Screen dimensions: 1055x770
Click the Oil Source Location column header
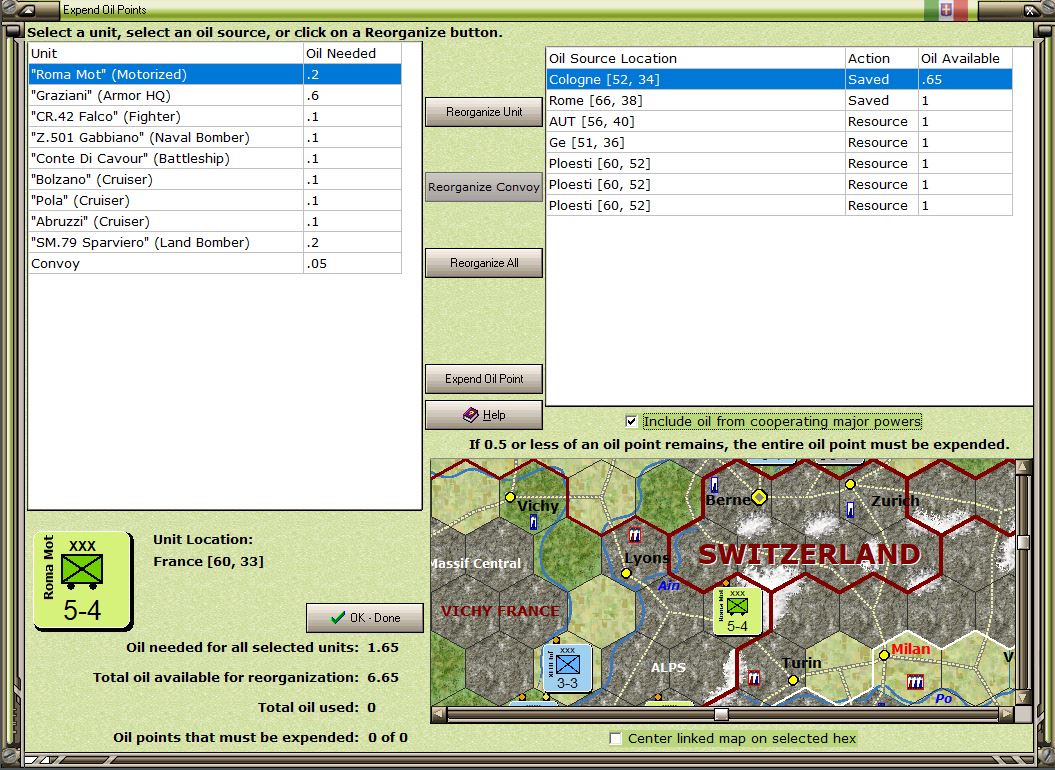(696, 58)
